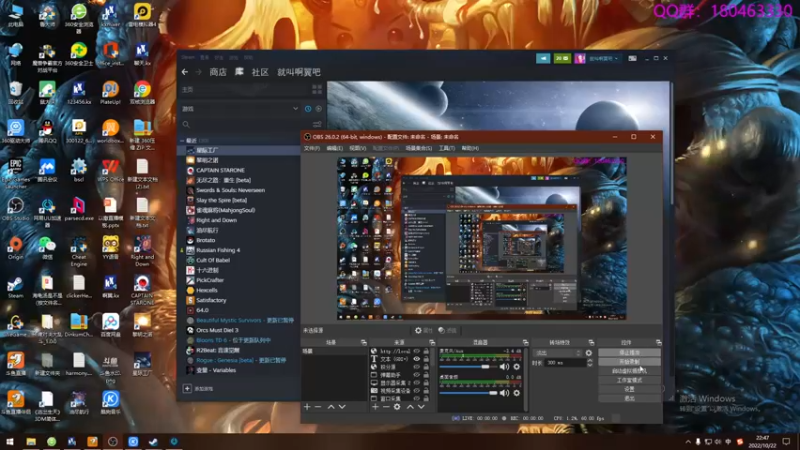Open OBS Help menu
The width and height of the screenshot is (800, 450).
[470, 148]
